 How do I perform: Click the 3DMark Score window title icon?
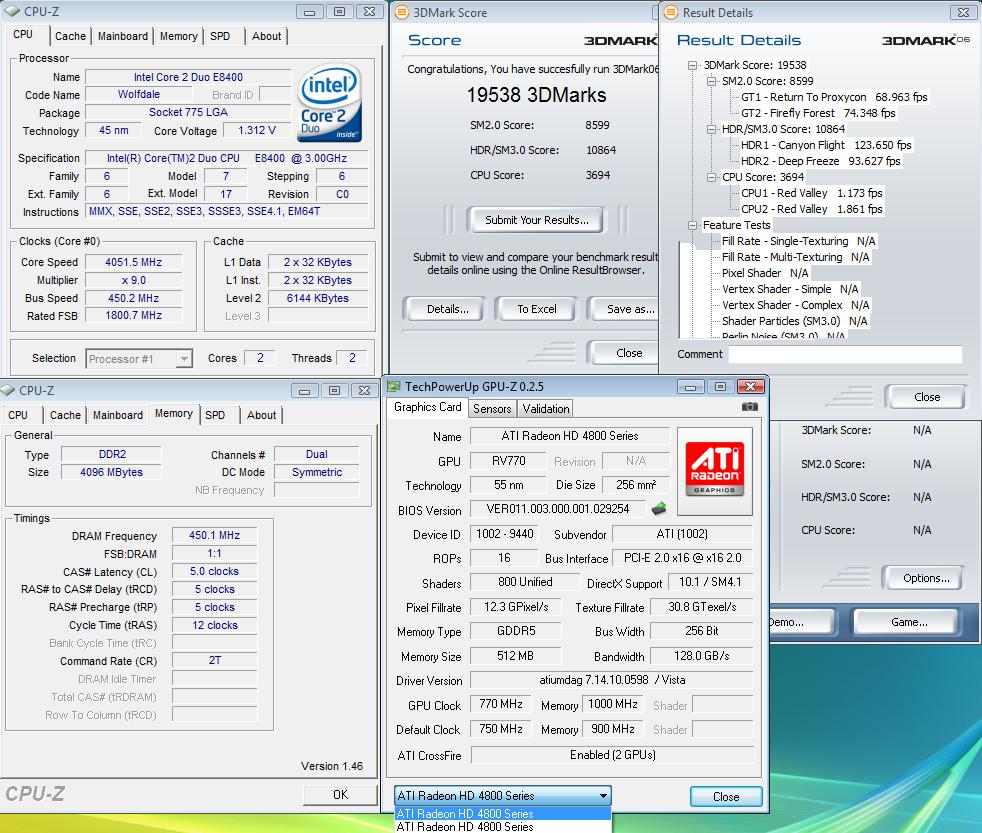402,13
